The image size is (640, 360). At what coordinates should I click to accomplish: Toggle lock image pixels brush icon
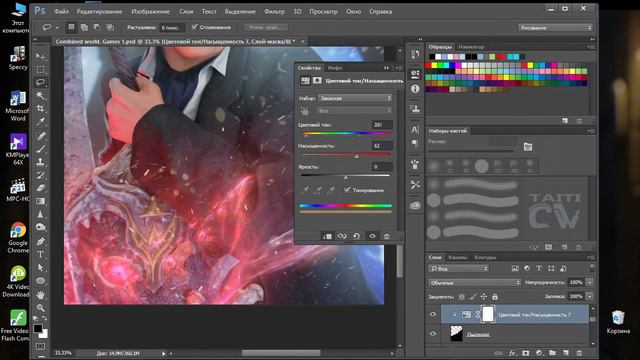[473, 297]
